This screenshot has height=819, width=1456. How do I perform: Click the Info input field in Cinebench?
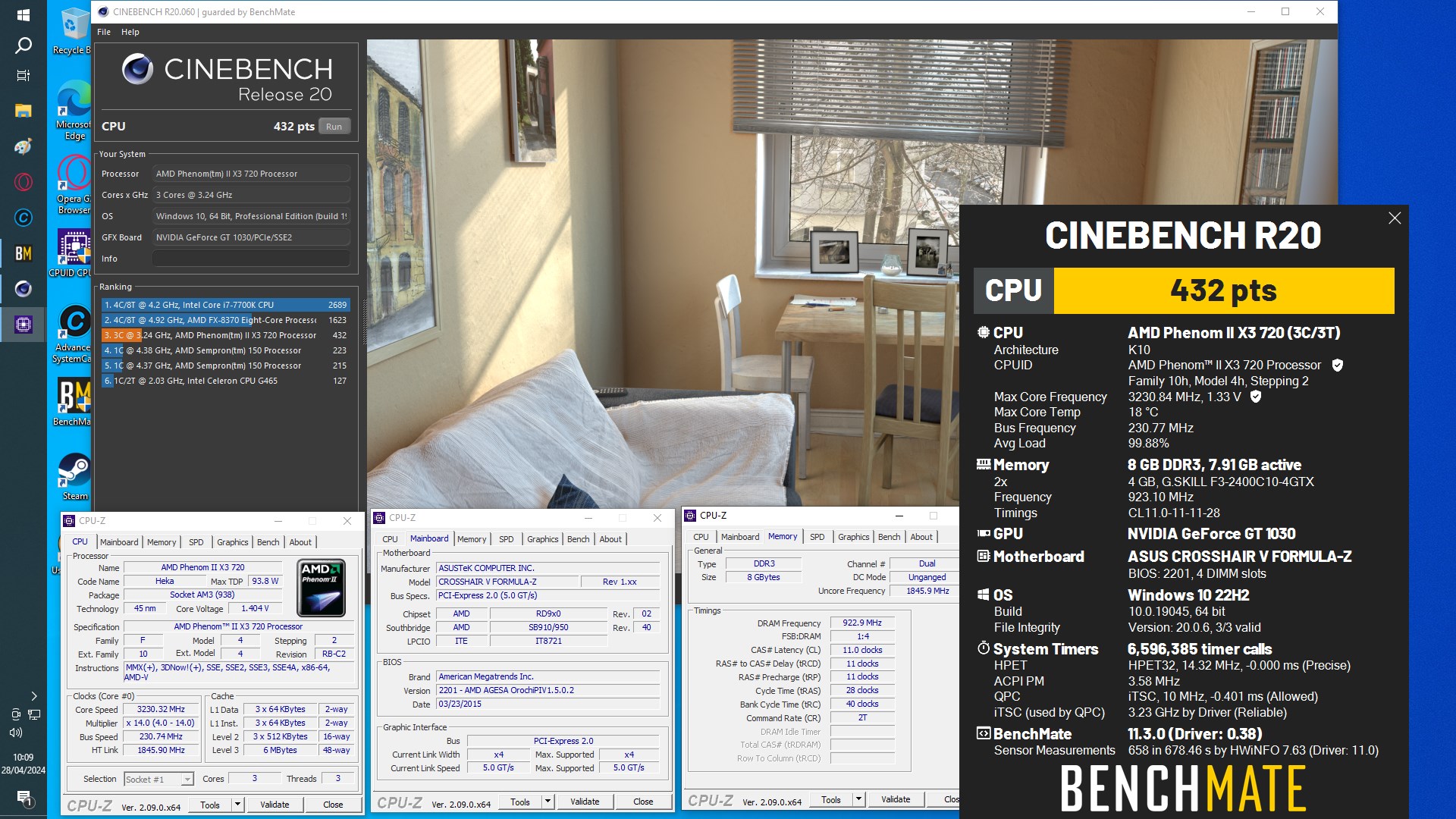coord(251,259)
